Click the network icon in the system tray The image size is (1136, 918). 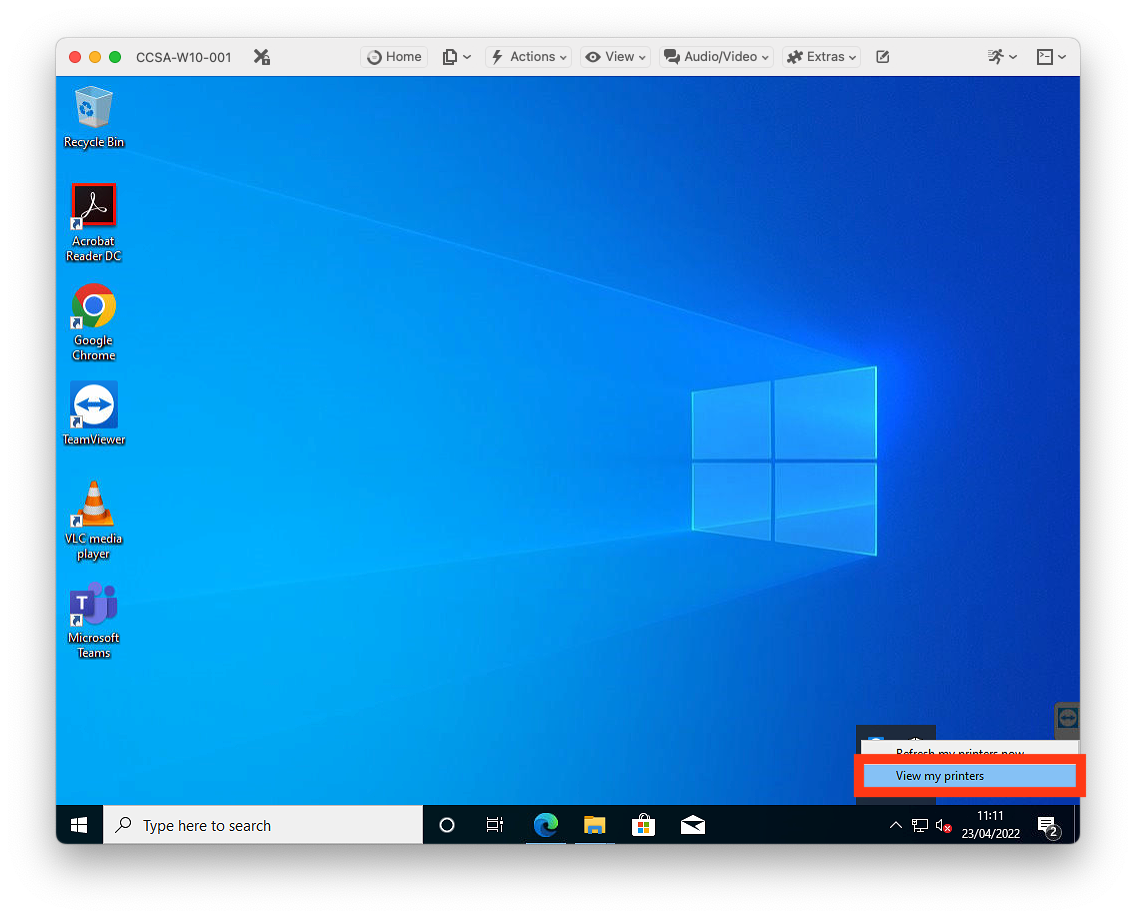(919, 825)
